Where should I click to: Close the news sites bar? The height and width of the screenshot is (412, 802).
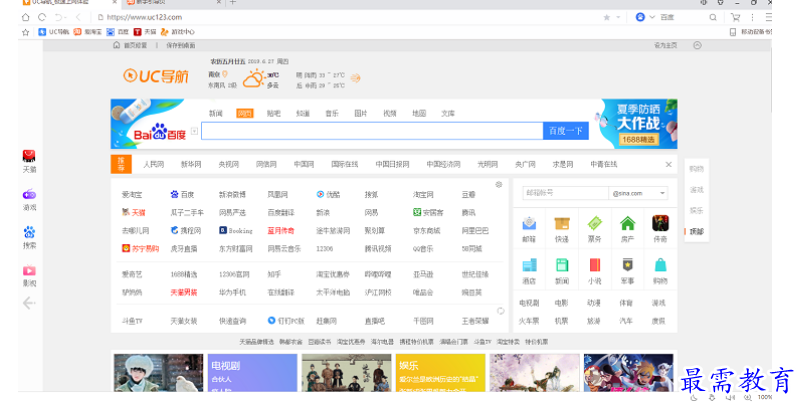click(x=669, y=165)
